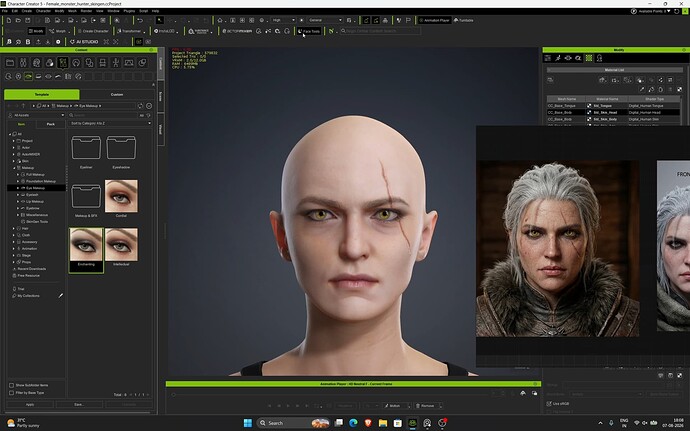Select the Project folder category icon in Content panel

pos(10,63)
